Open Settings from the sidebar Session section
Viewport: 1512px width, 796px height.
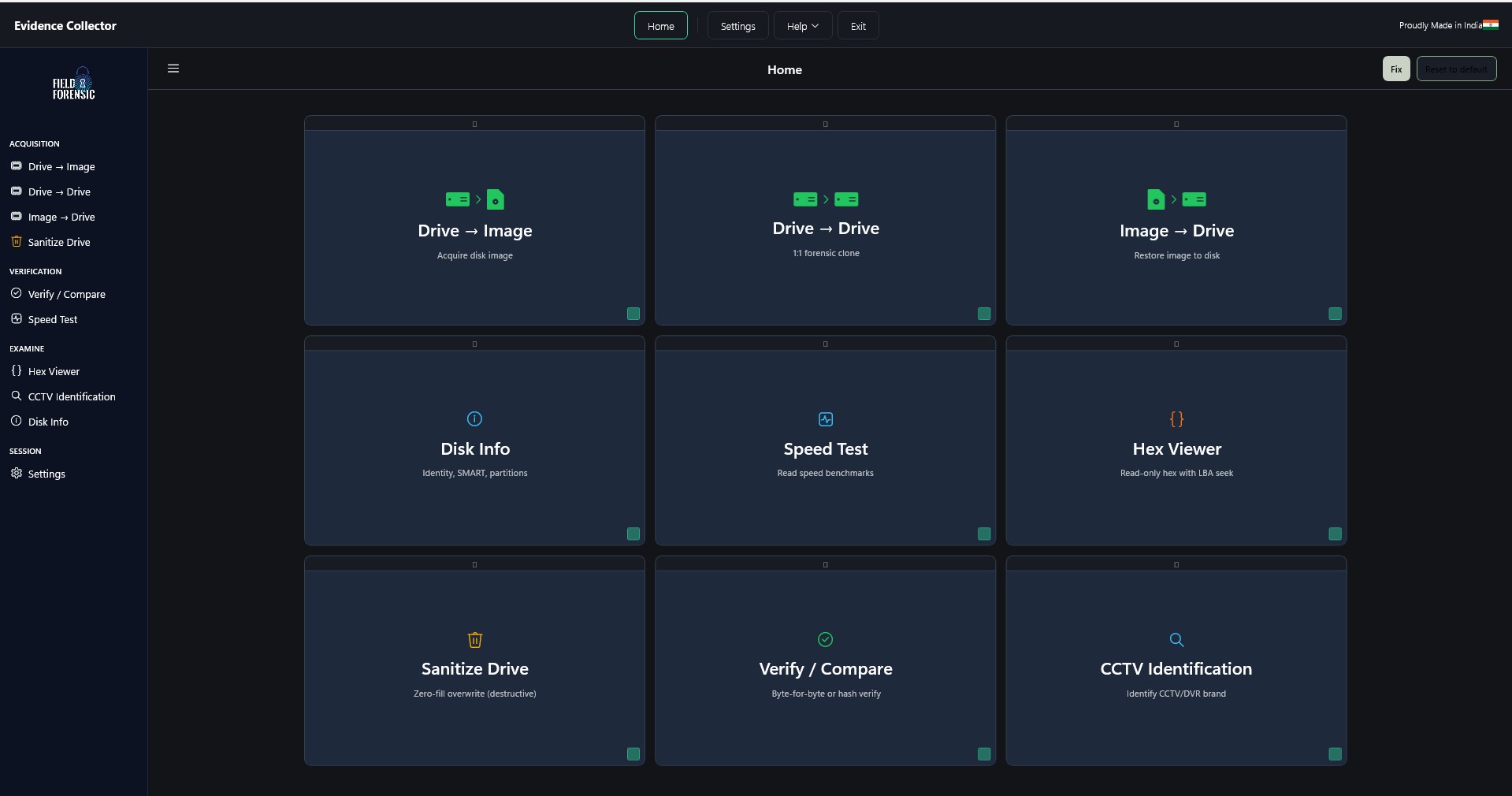point(46,474)
